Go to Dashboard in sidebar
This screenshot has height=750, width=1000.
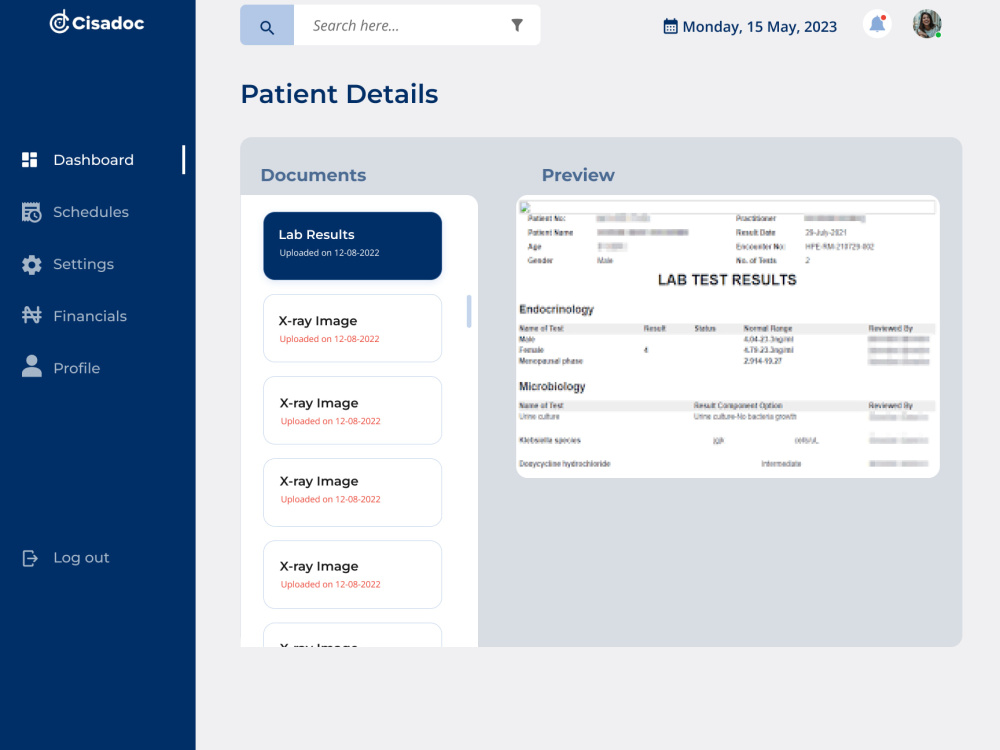(94, 160)
